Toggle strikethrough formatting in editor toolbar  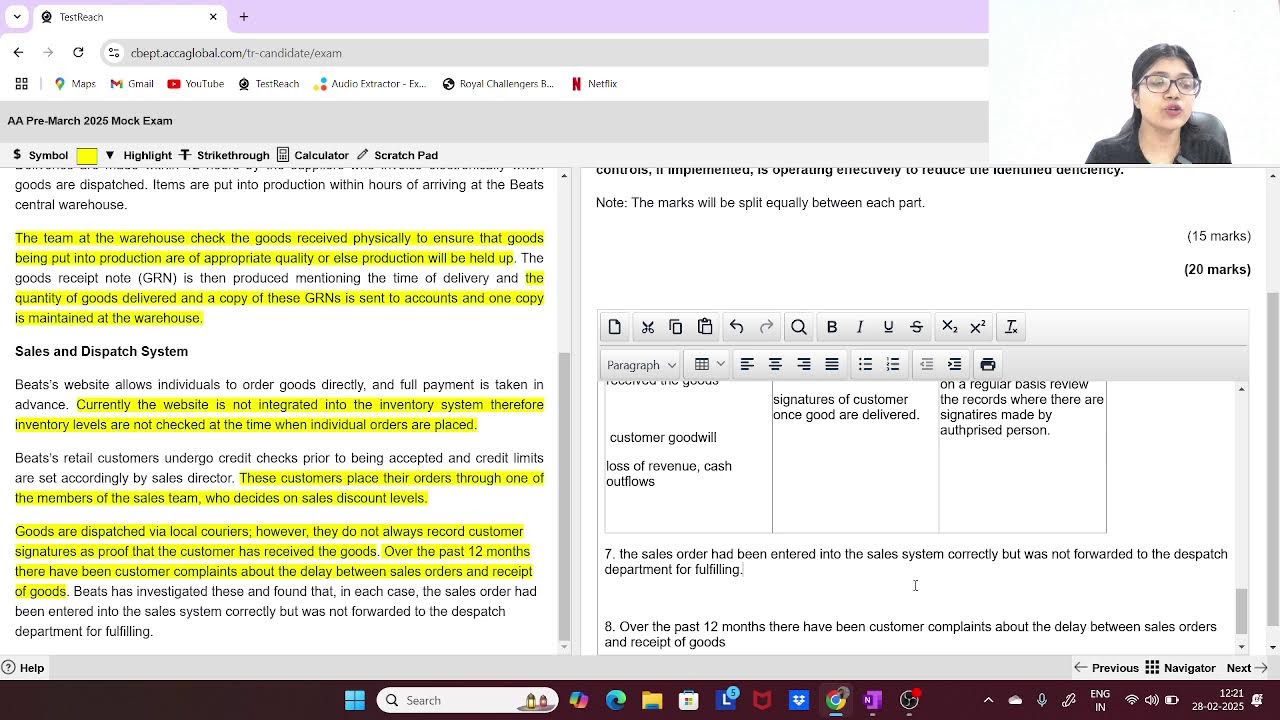(916, 327)
